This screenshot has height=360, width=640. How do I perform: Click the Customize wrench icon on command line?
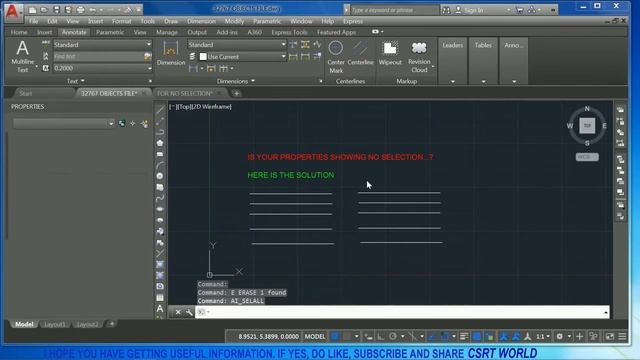[x=189, y=312]
